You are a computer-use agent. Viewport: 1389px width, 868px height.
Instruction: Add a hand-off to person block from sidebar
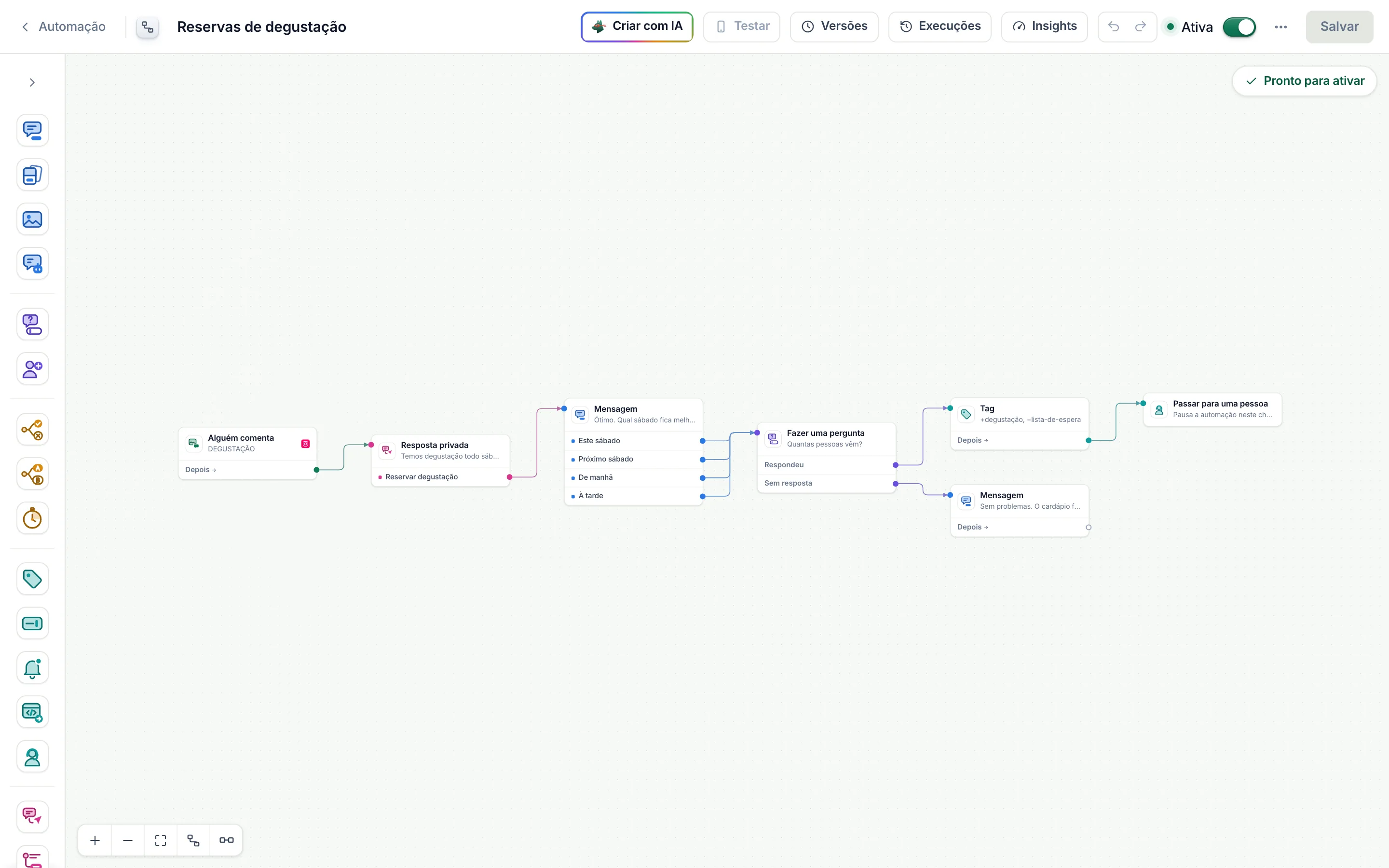coord(33,757)
